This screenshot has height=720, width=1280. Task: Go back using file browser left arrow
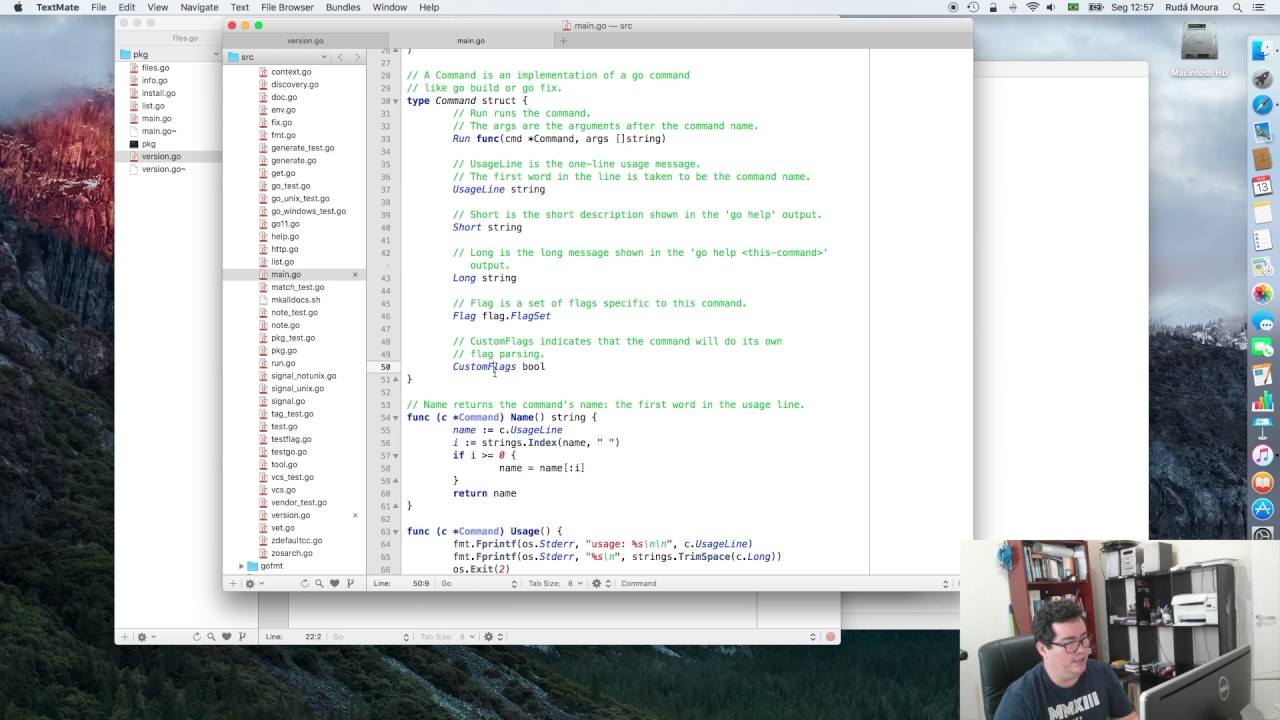[340, 57]
